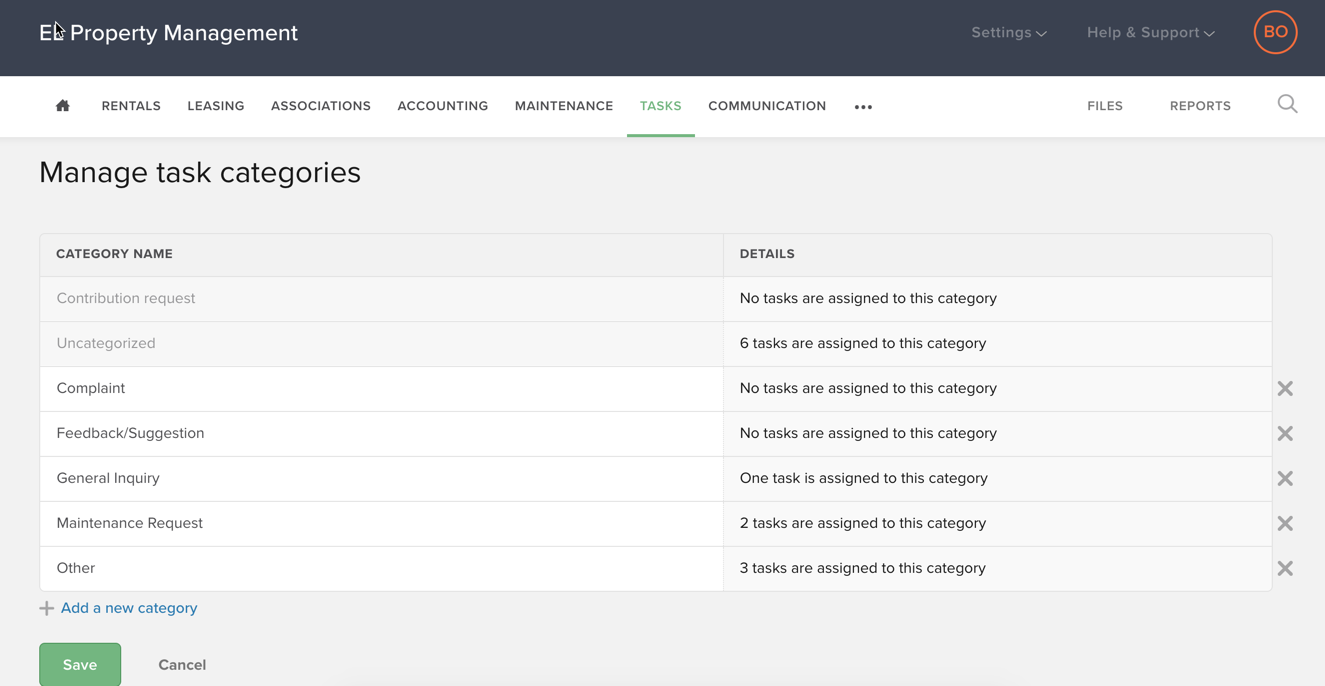
Task: Open the search magnifier icon
Action: (1287, 104)
